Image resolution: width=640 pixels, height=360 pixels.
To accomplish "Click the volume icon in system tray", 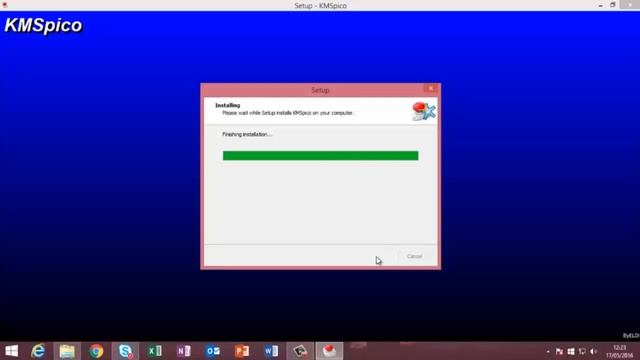I will pyautogui.click(x=593, y=351).
